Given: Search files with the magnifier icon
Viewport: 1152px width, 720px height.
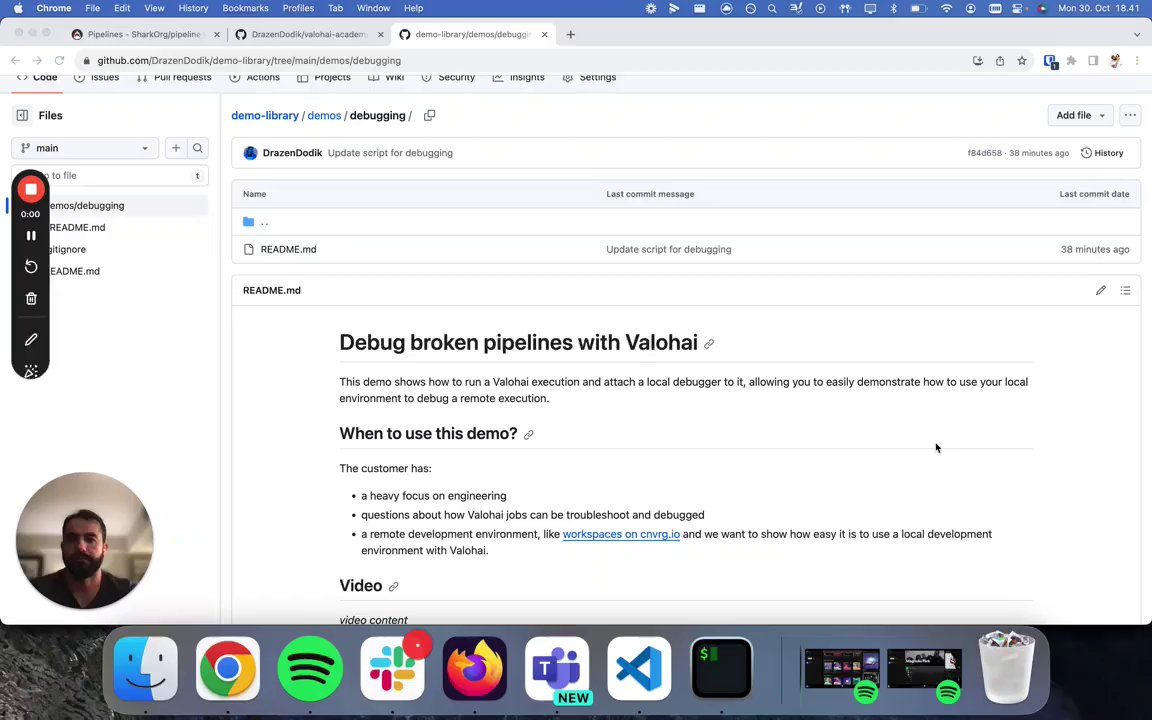Looking at the screenshot, I should pos(198,148).
